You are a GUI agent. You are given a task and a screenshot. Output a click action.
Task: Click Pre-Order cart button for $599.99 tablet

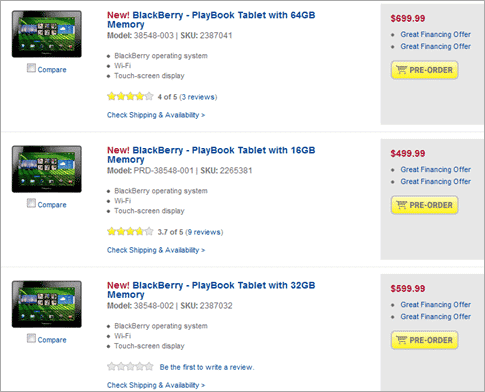pyautogui.click(x=424, y=340)
